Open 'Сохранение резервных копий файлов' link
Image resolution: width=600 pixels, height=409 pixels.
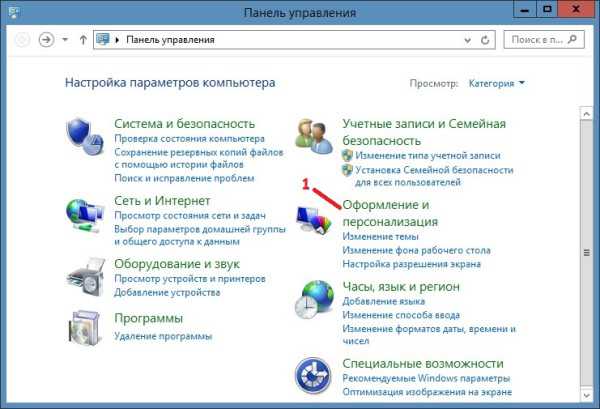[x=199, y=158]
